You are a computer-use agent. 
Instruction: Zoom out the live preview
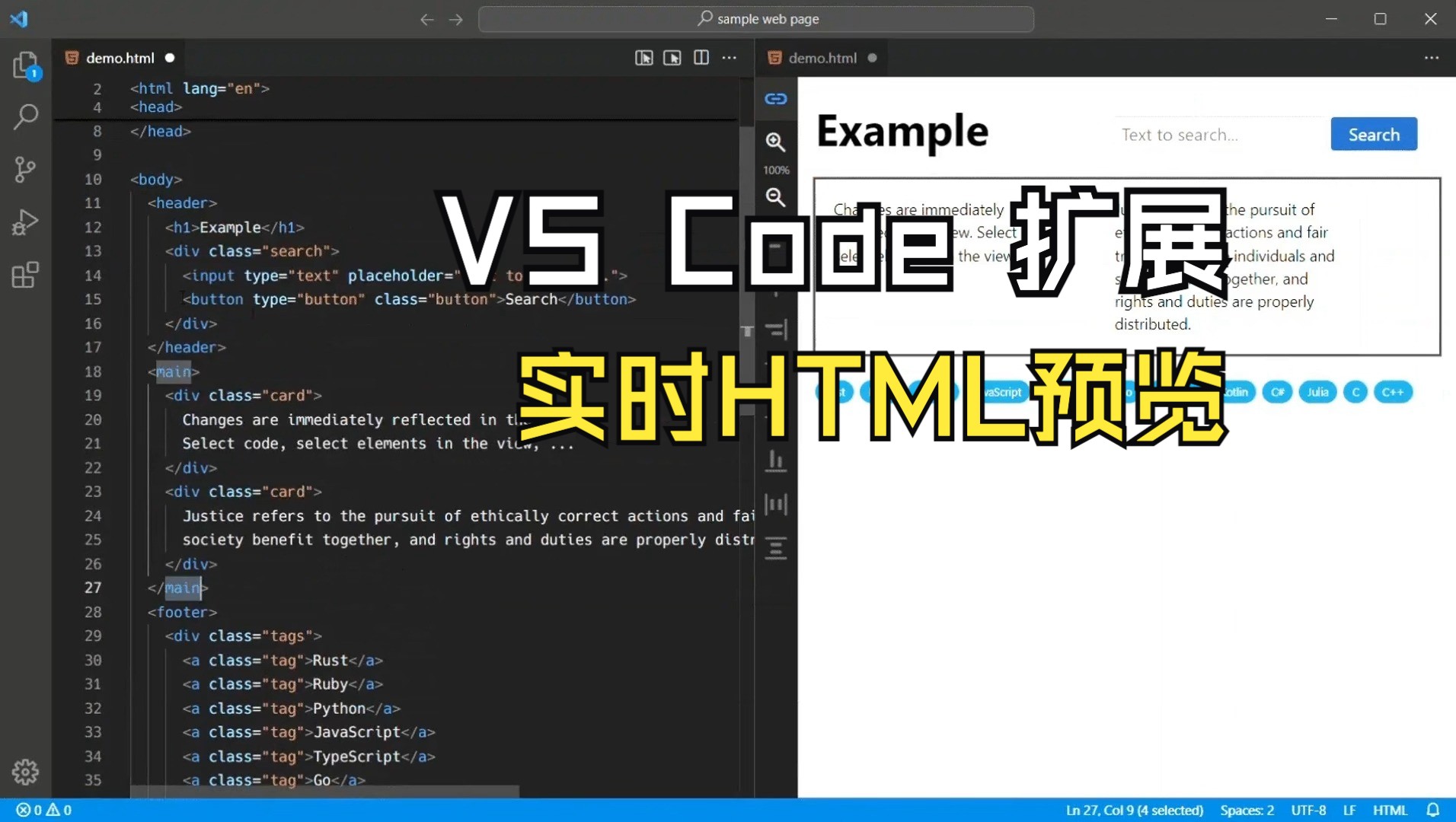[x=776, y=197]
